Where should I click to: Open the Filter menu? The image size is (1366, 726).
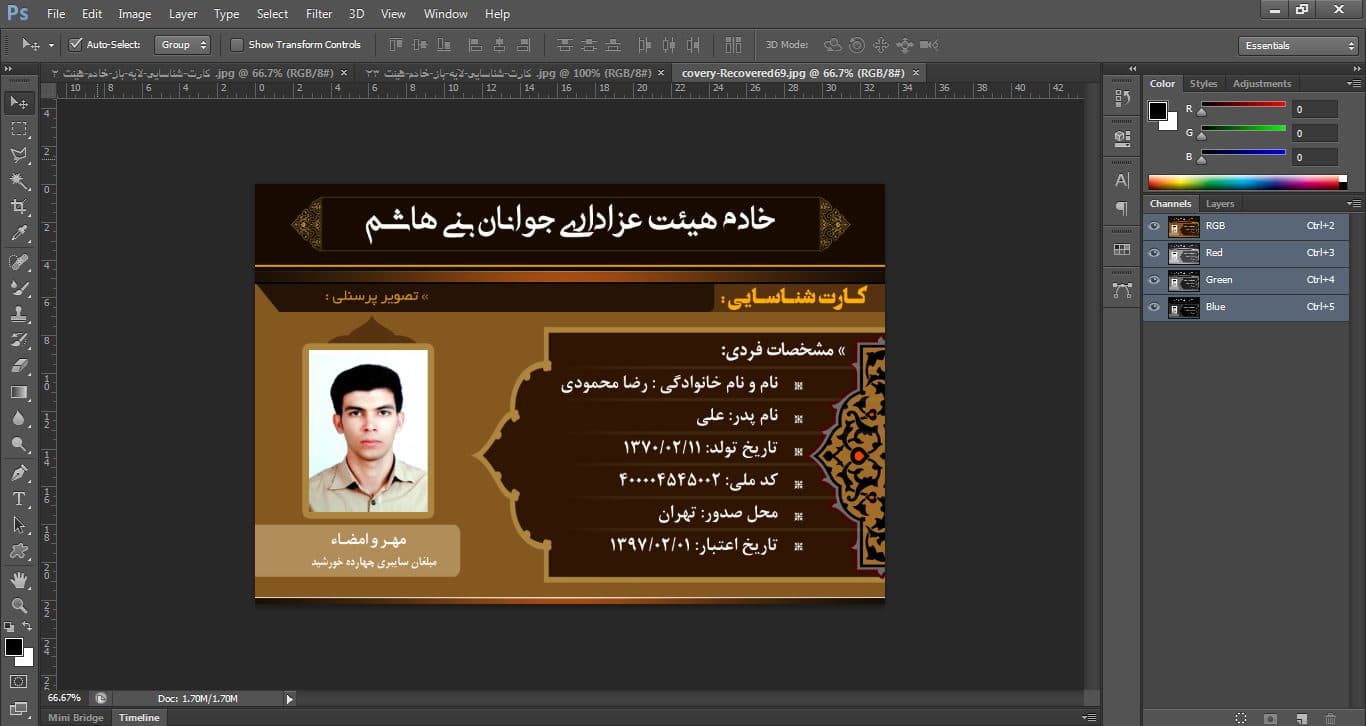319,14
